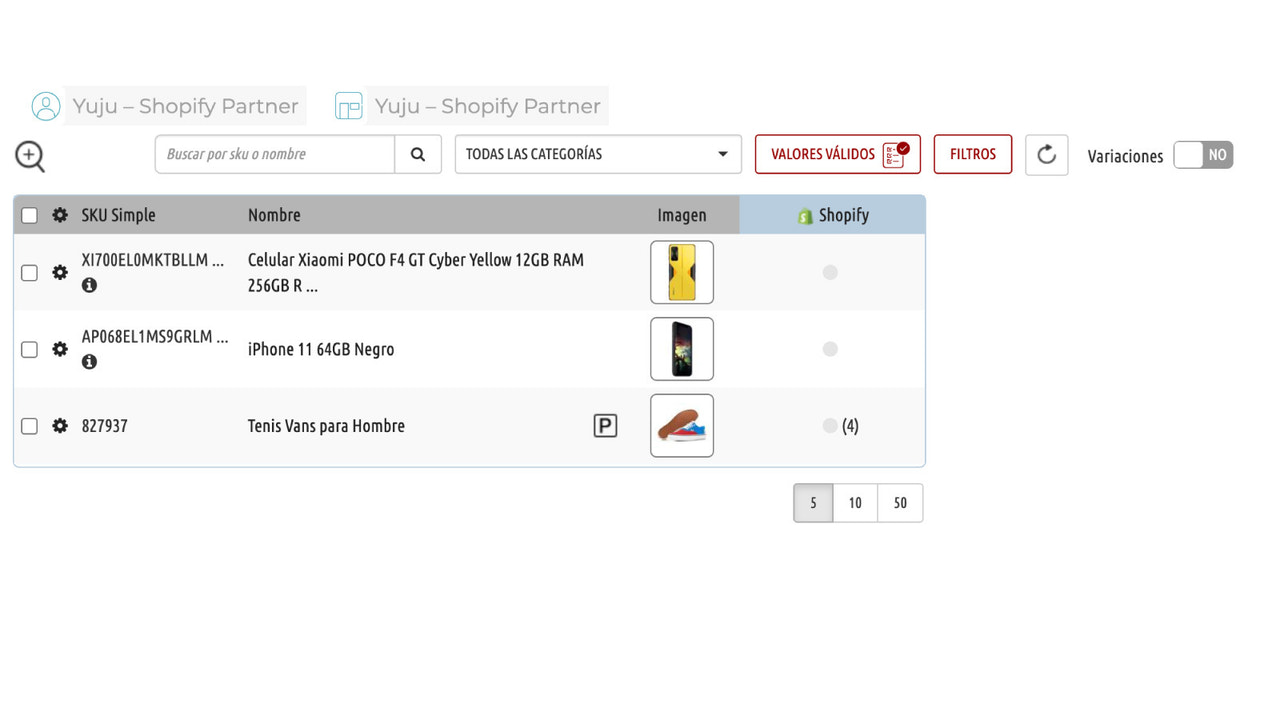
Task: Click the gear icon on iPhone 11 row
Action: tap(60, 349)
